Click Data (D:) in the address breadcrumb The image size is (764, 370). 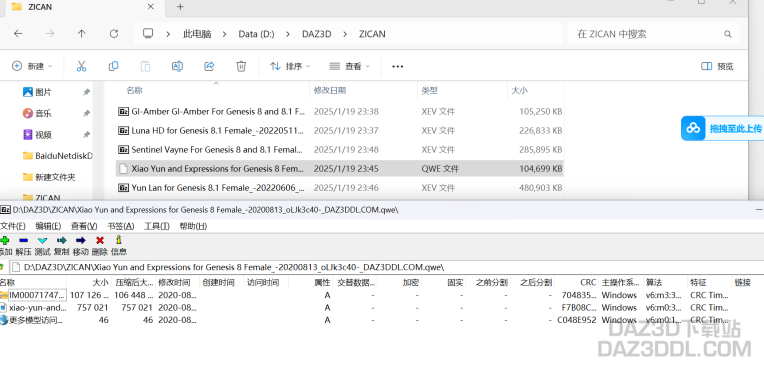256,34
